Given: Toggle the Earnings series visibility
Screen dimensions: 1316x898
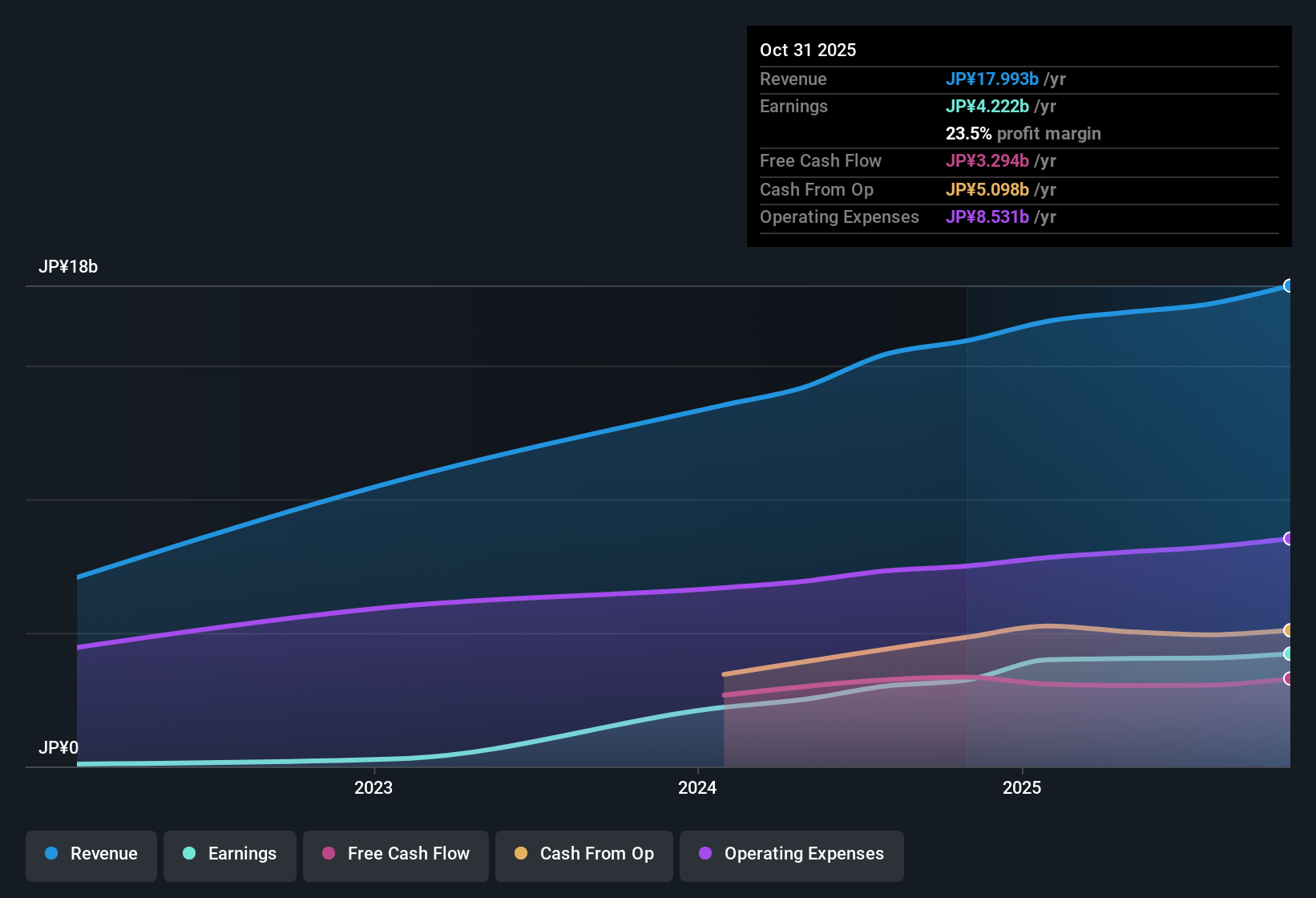Looking at the screenshot, I should pos(229,854).
